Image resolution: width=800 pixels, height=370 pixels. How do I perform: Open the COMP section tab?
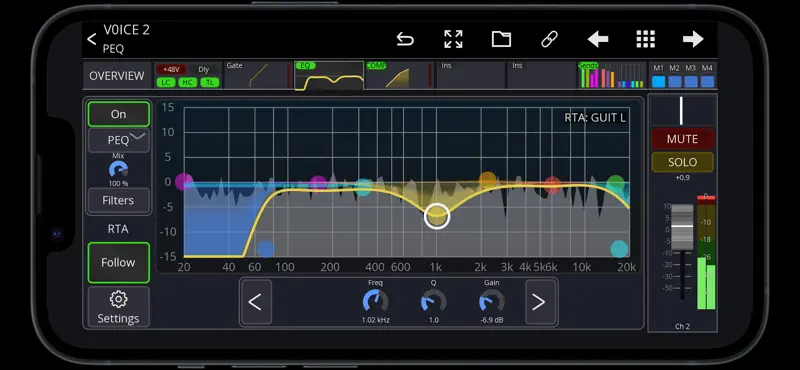pos(399,76)
